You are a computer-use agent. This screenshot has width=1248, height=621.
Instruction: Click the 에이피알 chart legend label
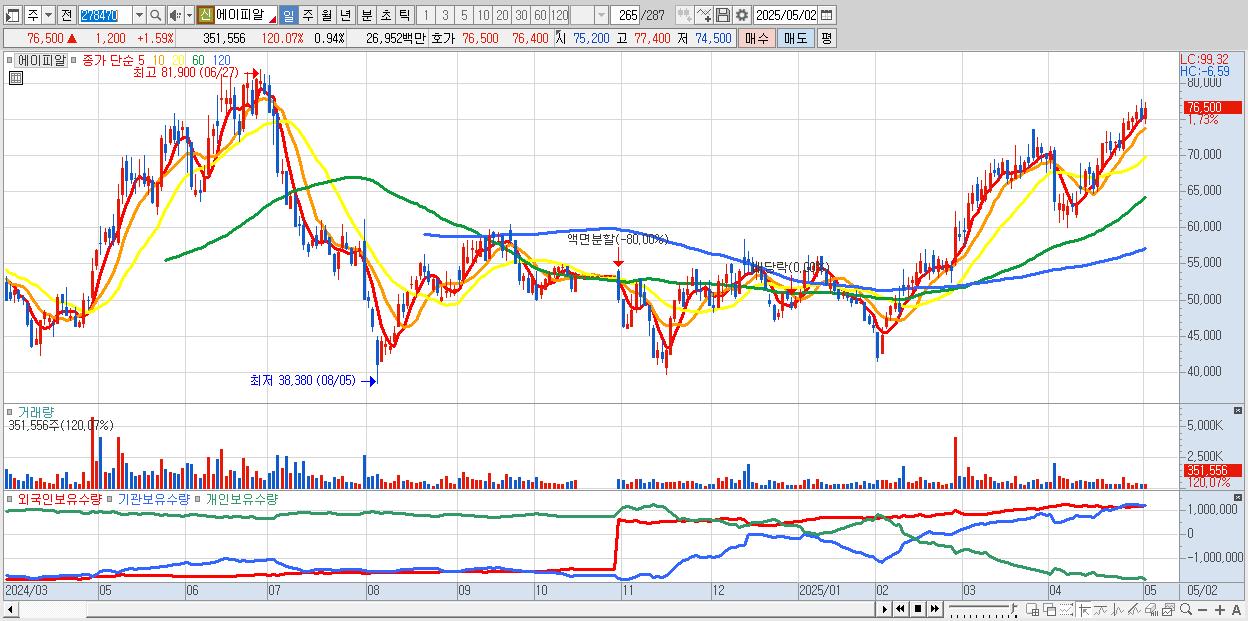point(41,60)
